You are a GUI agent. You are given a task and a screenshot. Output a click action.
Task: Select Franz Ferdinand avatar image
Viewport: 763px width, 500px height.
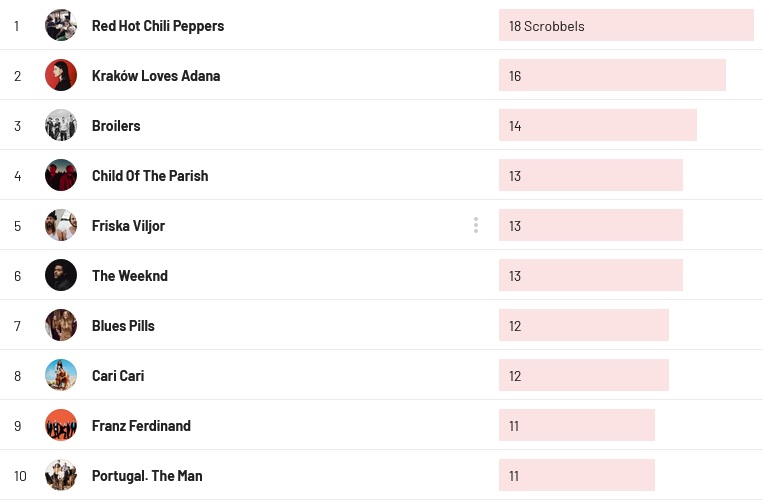[61, 425]
